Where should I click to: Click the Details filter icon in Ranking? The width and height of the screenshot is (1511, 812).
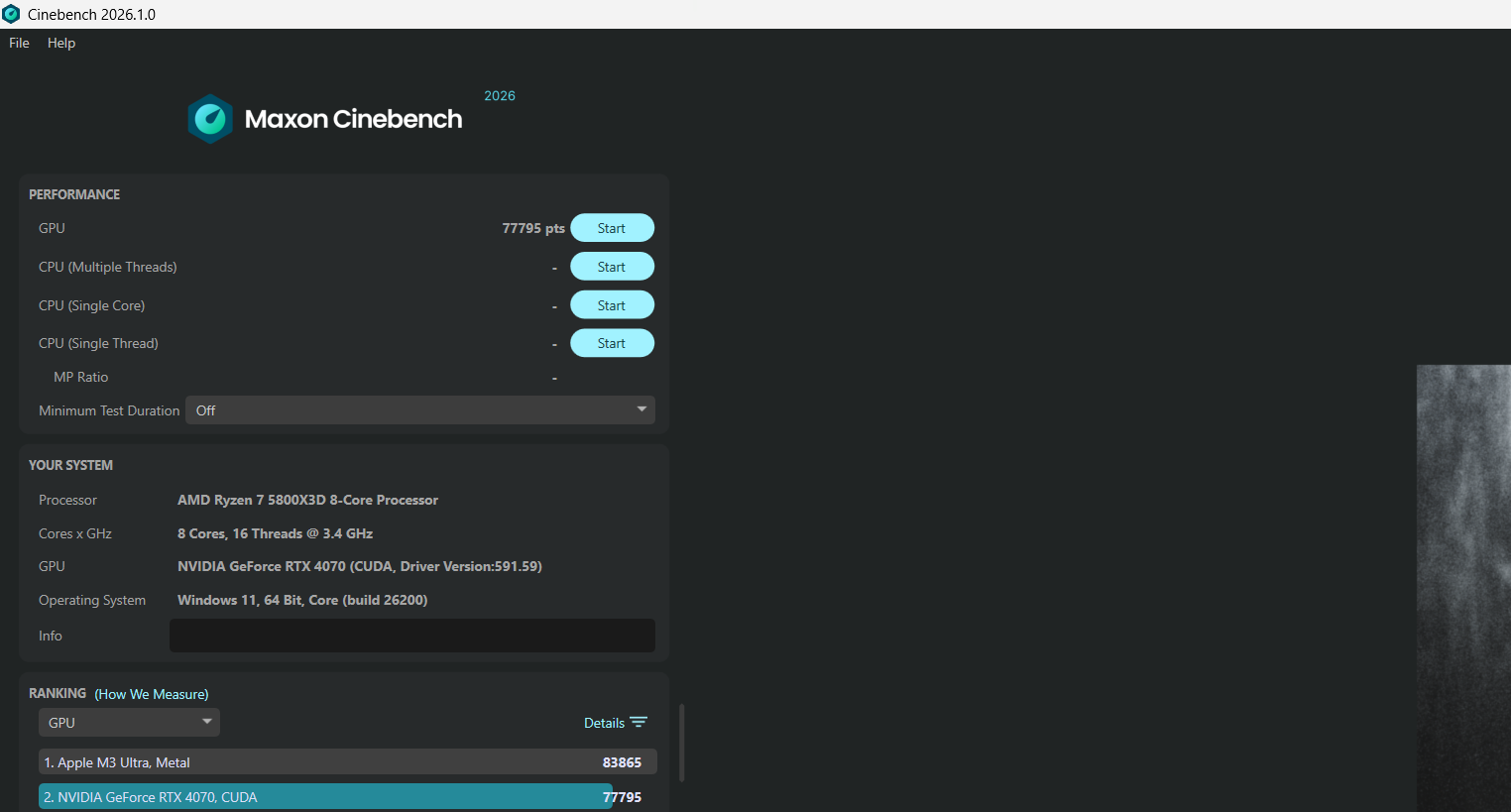(x=639, y=723)
